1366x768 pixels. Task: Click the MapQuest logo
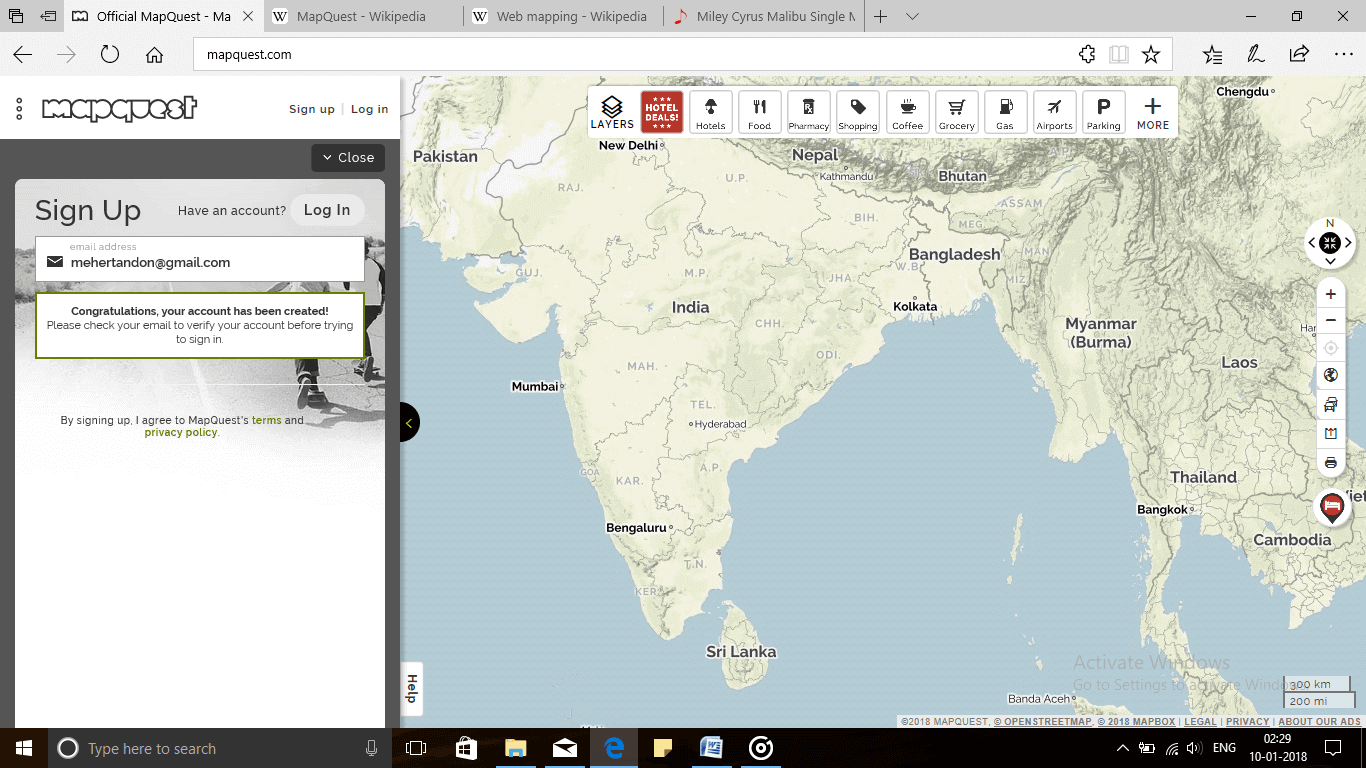pyautogui.click(x=119, y=108)
